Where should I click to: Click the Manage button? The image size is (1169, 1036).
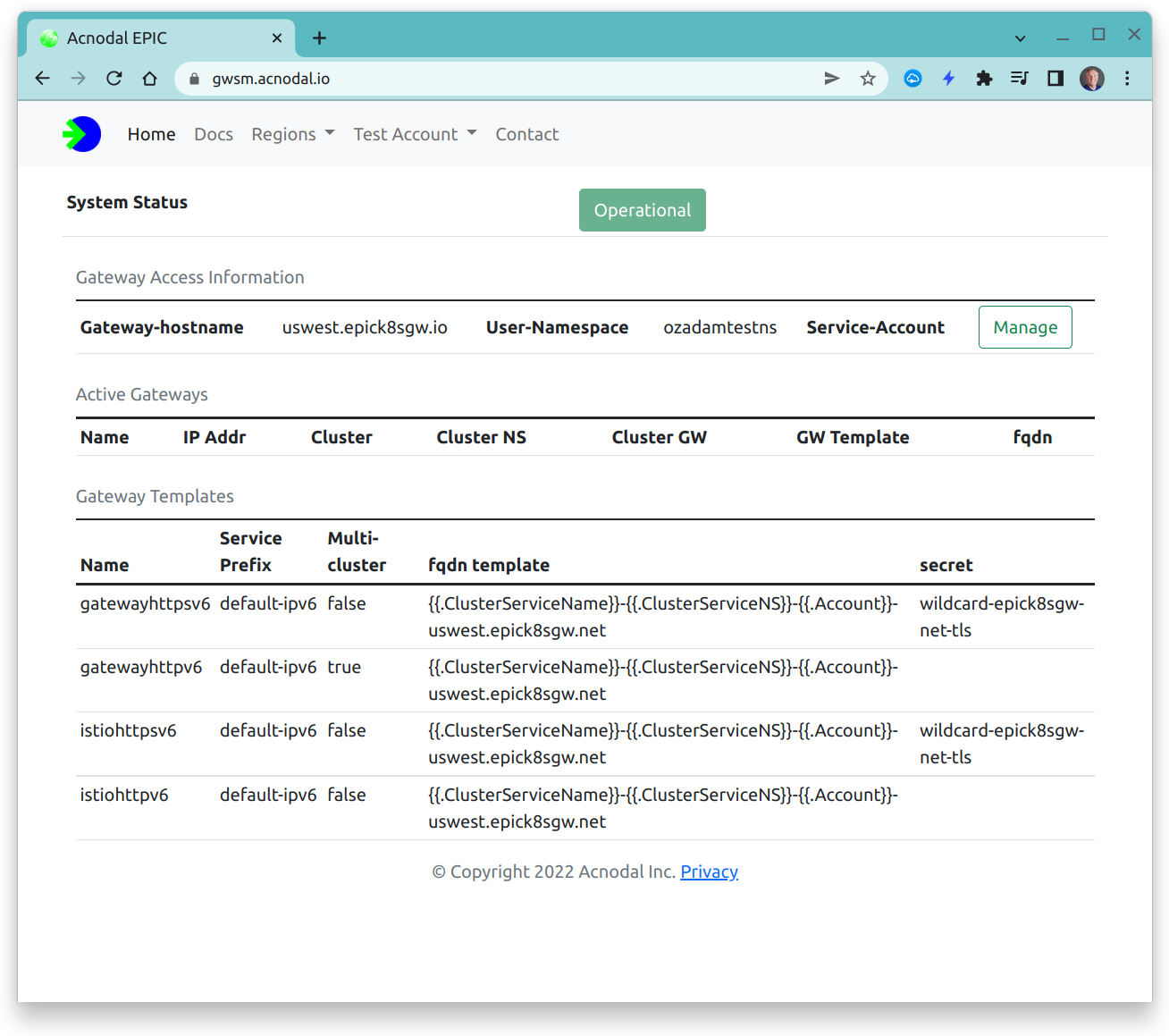(1025, 327)
